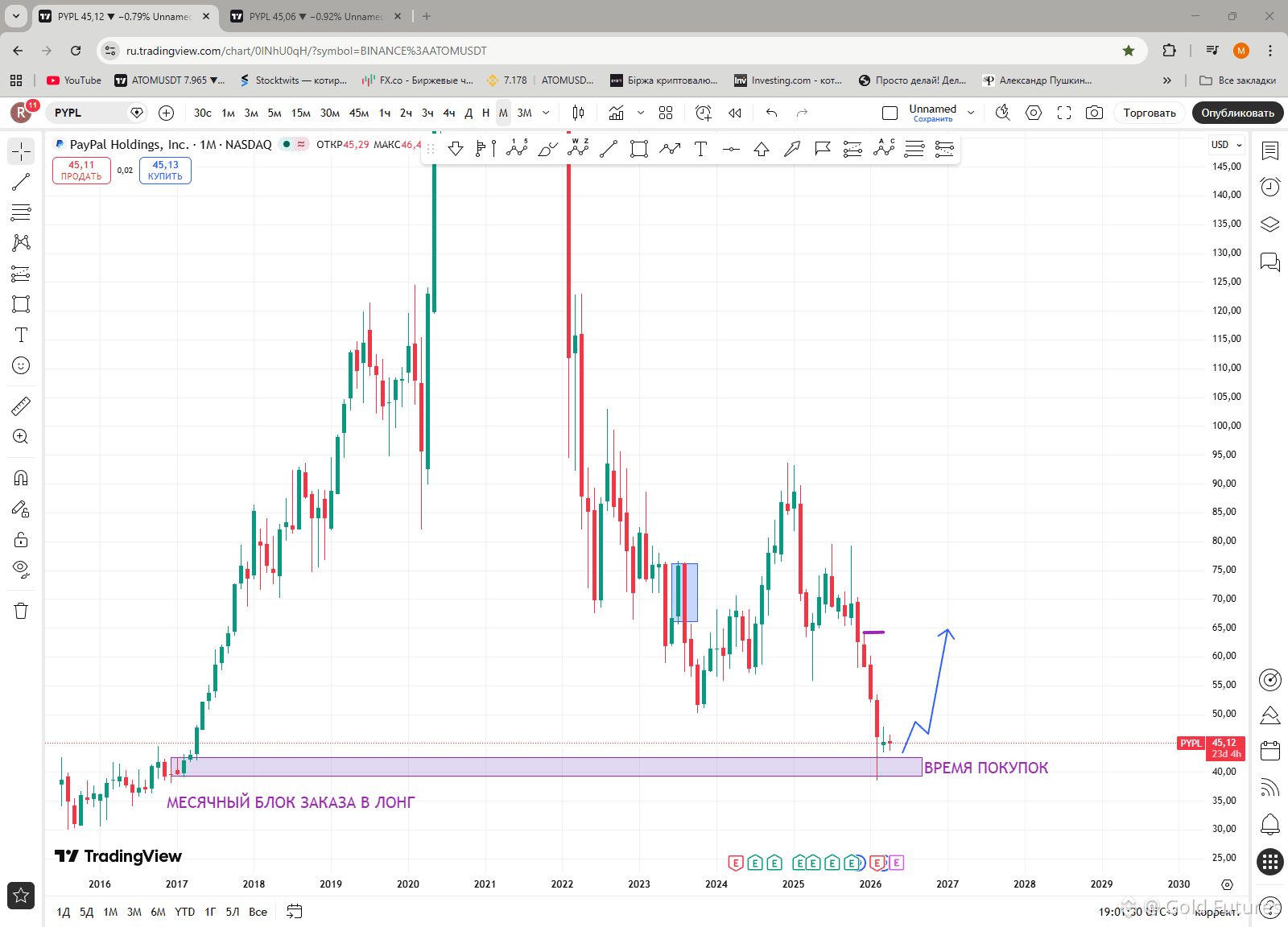The height and width of the screenshot is (927, 1288).
Task: Open the Все закладки bookmarks folder
Action: point(1238,80)
